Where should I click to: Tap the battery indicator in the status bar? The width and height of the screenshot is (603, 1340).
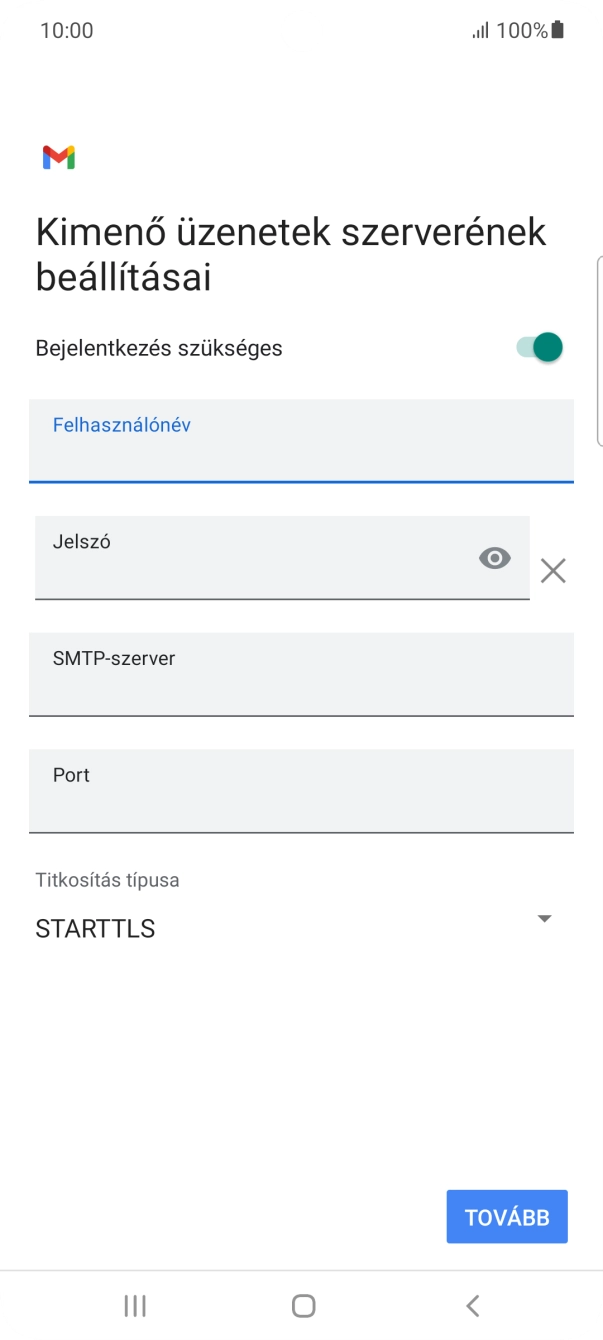pos(556,30)
